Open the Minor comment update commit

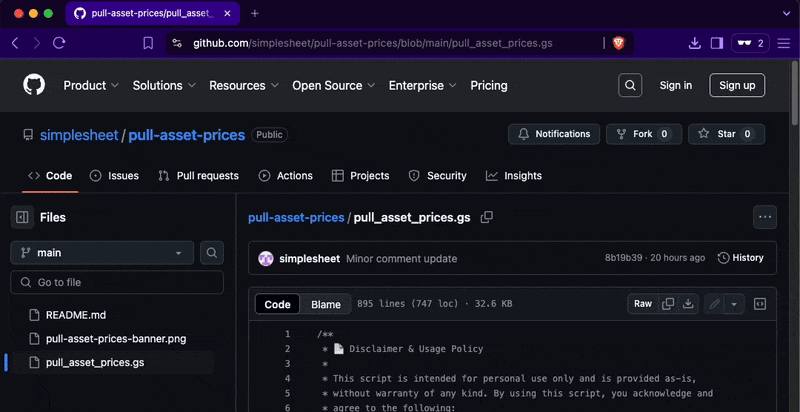coord(402,259)
